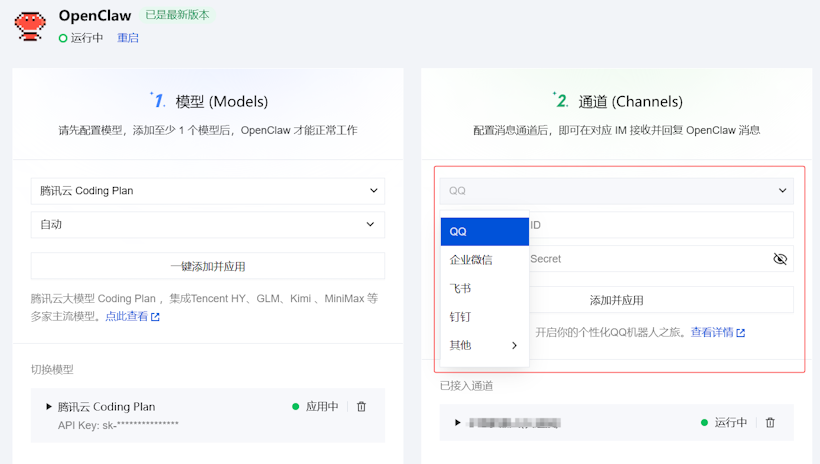This screenshot has height=464, width=820.
Task: Expand the 腾讯云 Coding Plan model entry
Action: (x=49, y=406)
